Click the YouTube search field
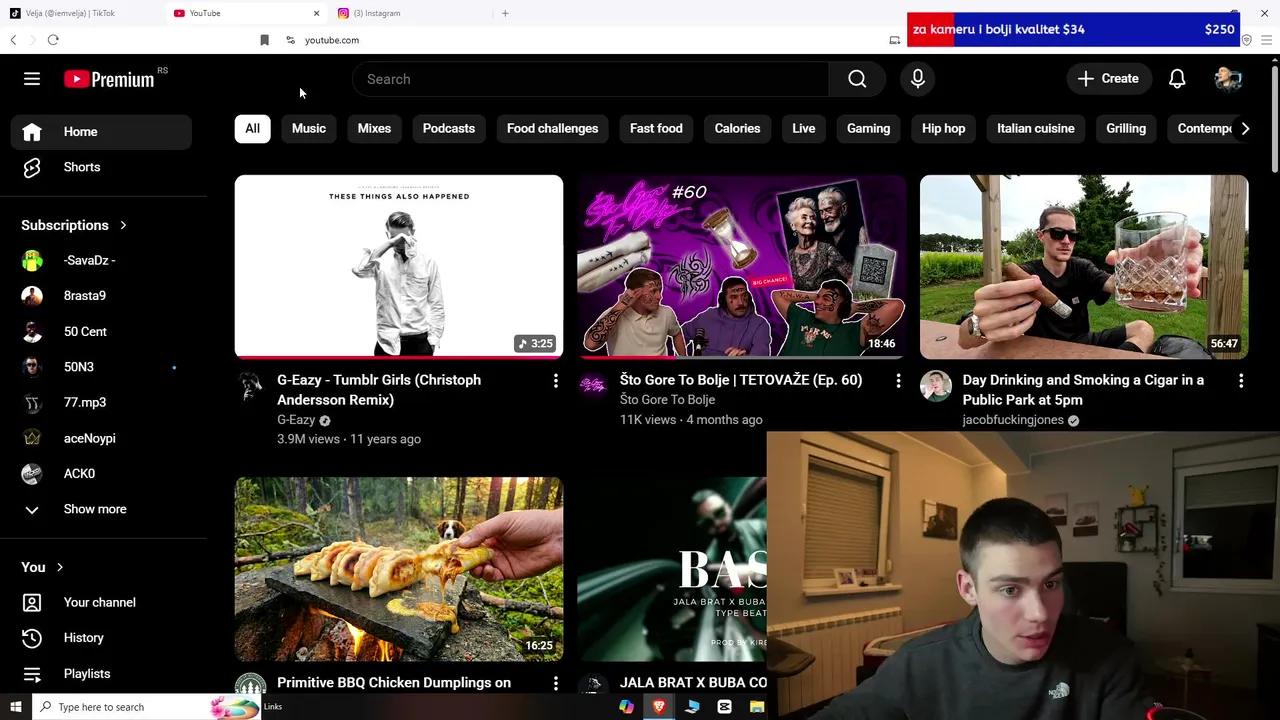This screenshot has height=720, width=1280. click(x=590, y=79)
